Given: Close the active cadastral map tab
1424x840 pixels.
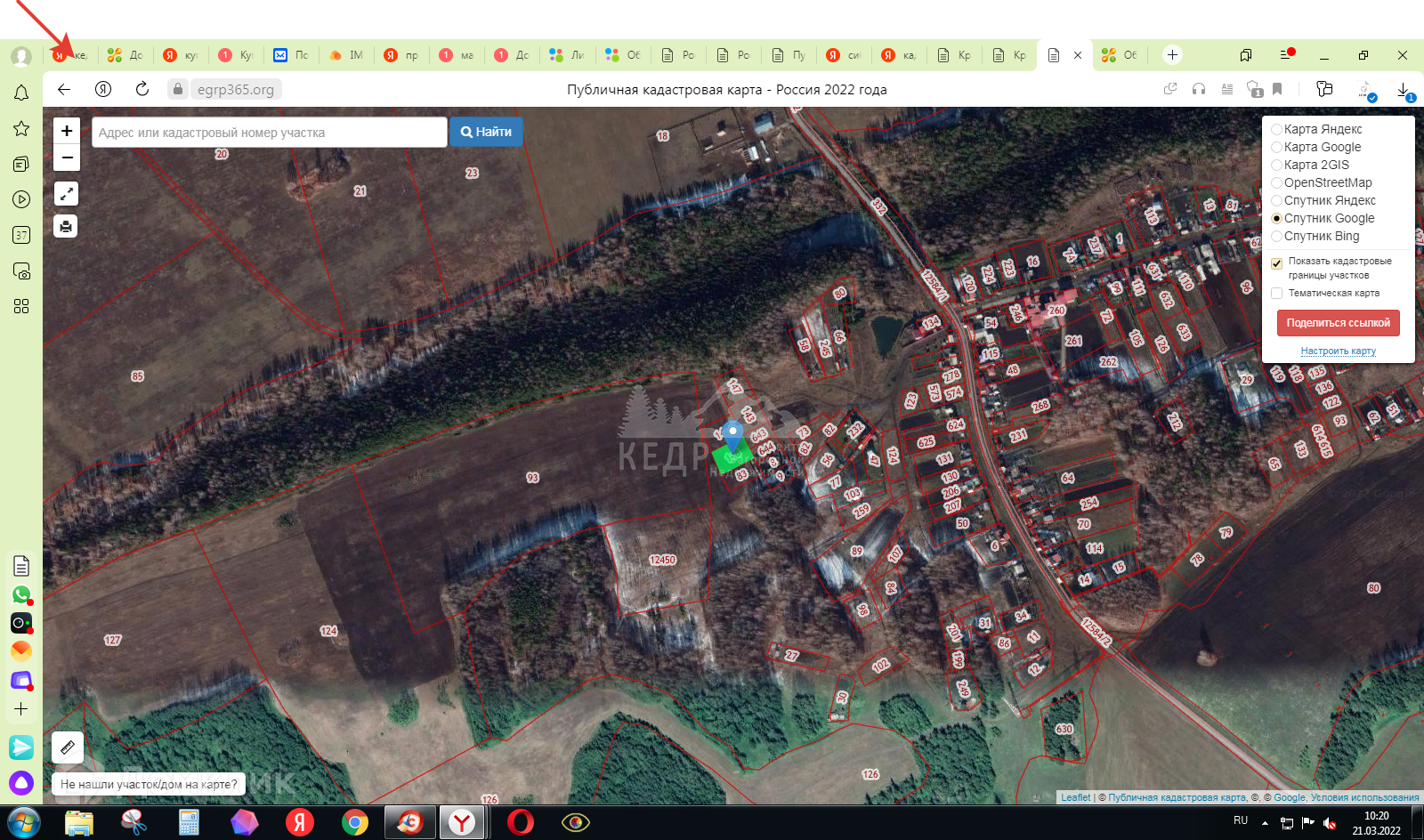Looking at the screenshot, I should coord(1078,55).
